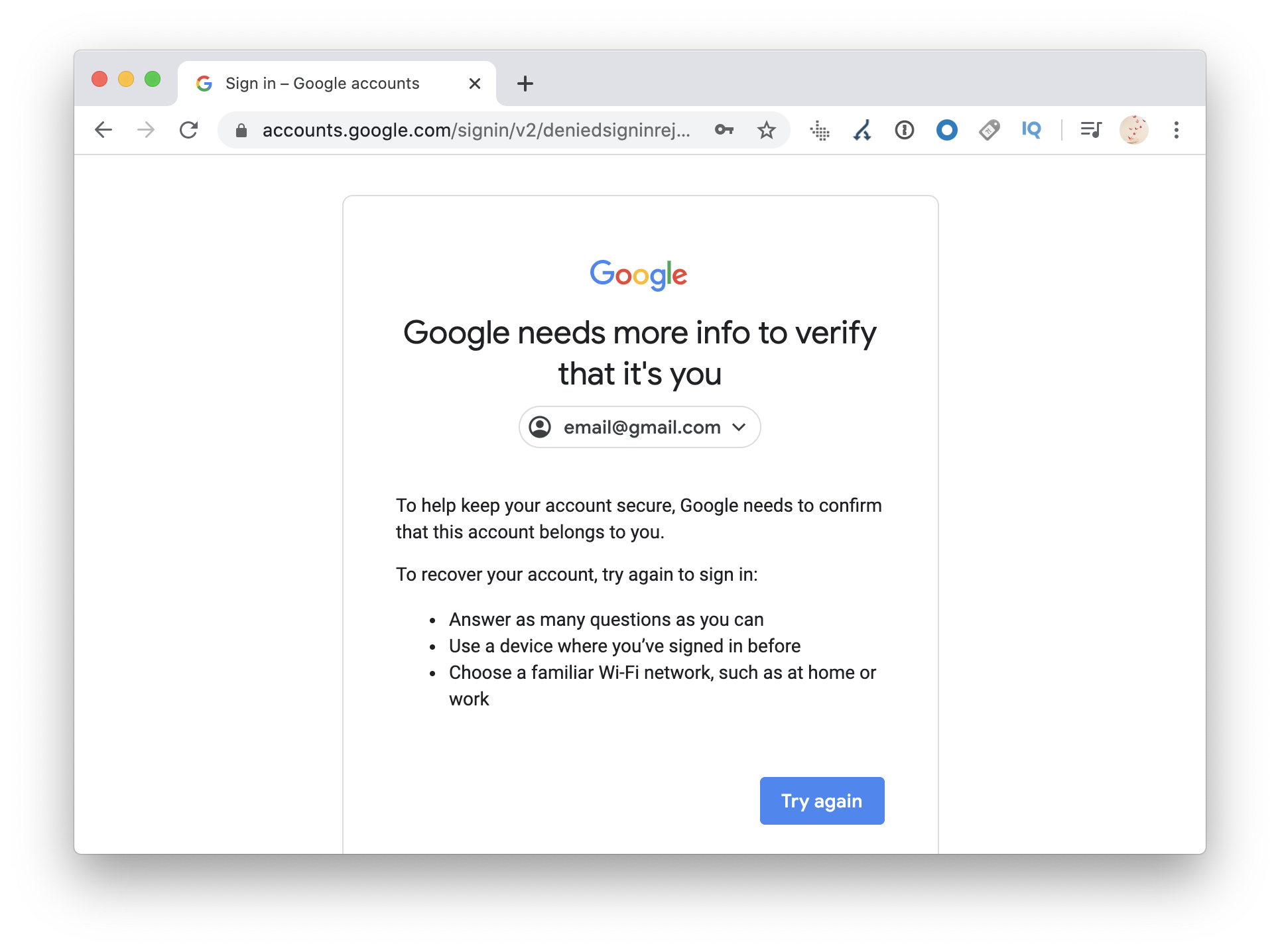The width and height of the screenshot is (1280, 952).
Task: Click the bookmark star icon
Action: (765, 129)
